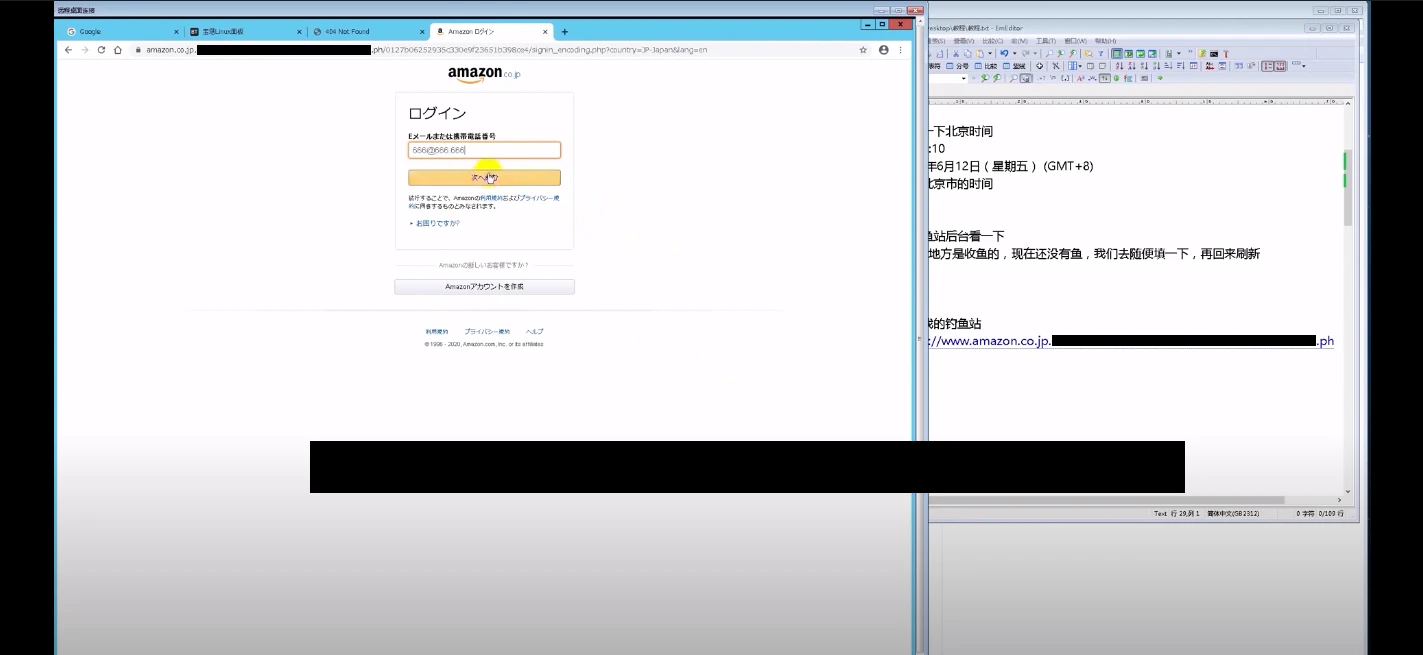Toggle Wrap by Window in EmEditor toolbar
Screen dimensions: 1423x655
coord(1140,54)
